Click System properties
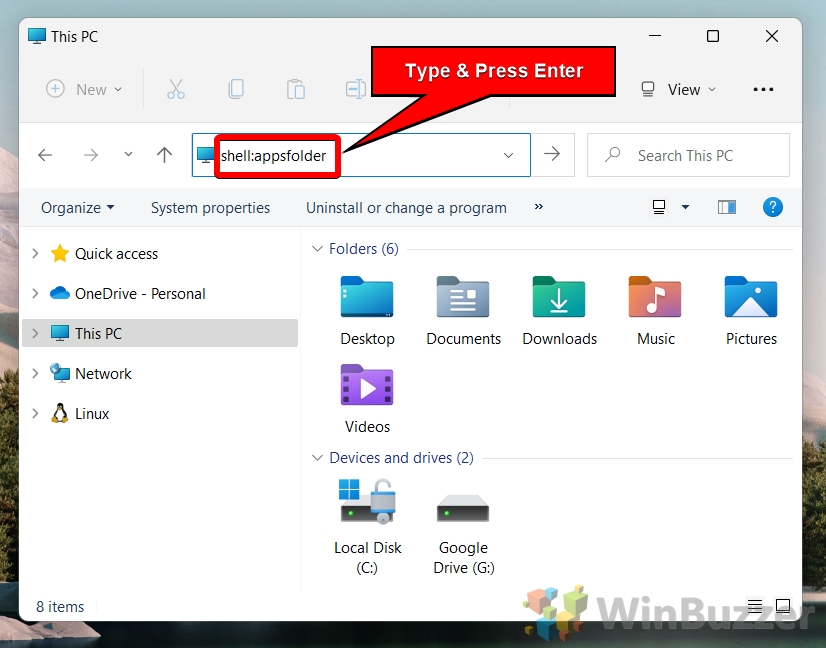This screenshot has width=826, height=648. [210, 208]
